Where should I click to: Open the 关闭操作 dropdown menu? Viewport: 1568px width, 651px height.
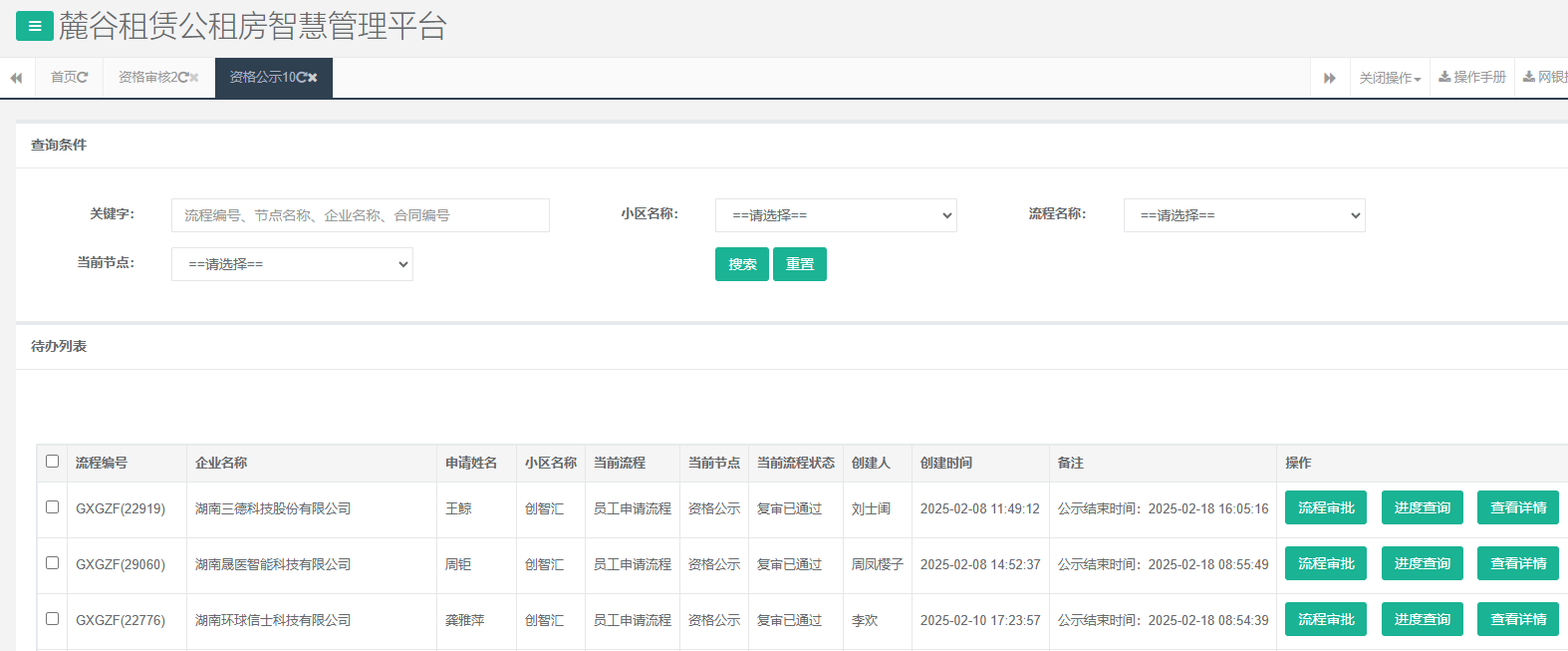point(1390,78)
